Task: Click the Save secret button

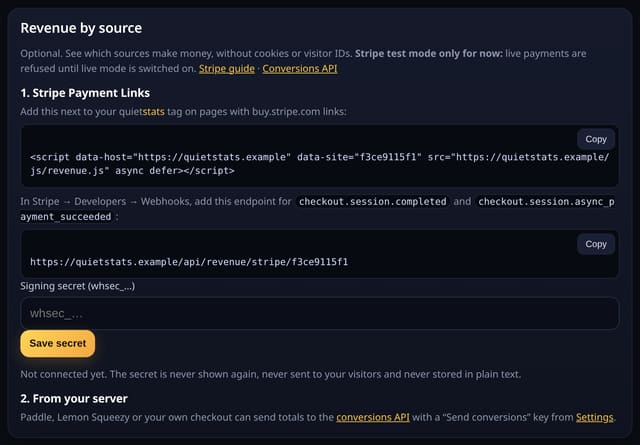Action: [58, 343]
